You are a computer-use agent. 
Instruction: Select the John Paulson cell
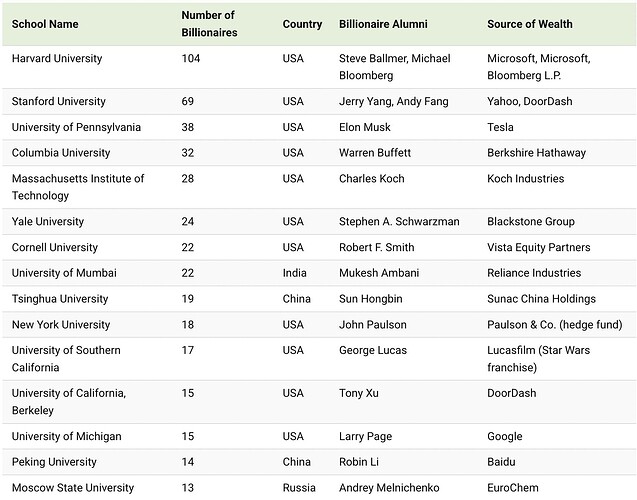[373, 325]
